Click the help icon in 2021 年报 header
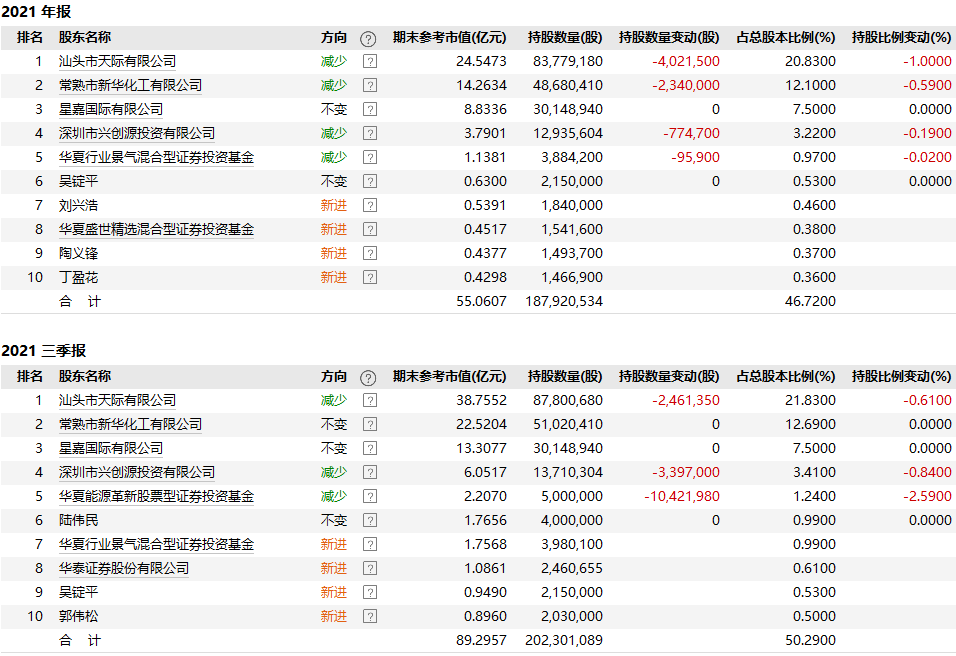This screenshot has height=656, width=956. [x=368, y=39]
